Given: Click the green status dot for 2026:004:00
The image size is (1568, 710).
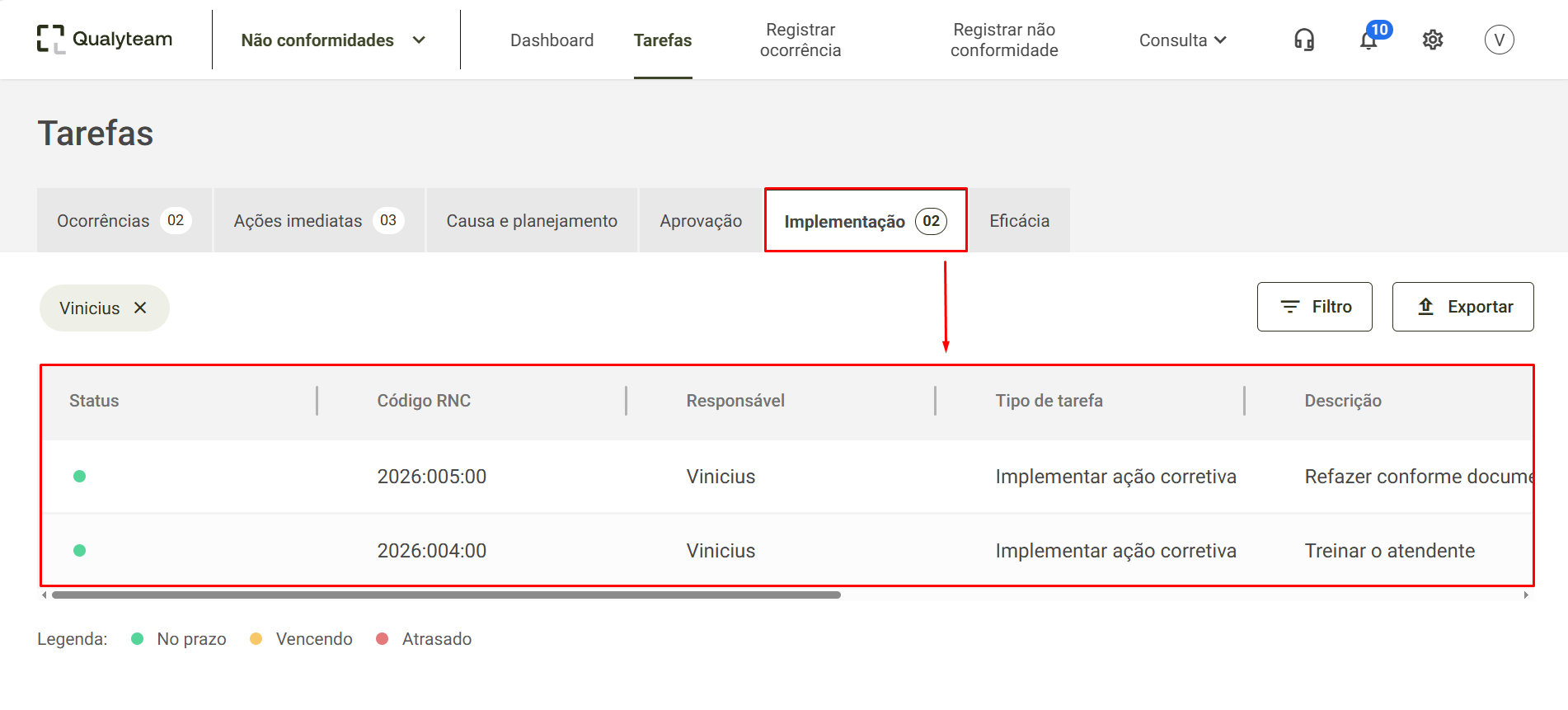Looking at the screenshot, I should tap(79, 550).
